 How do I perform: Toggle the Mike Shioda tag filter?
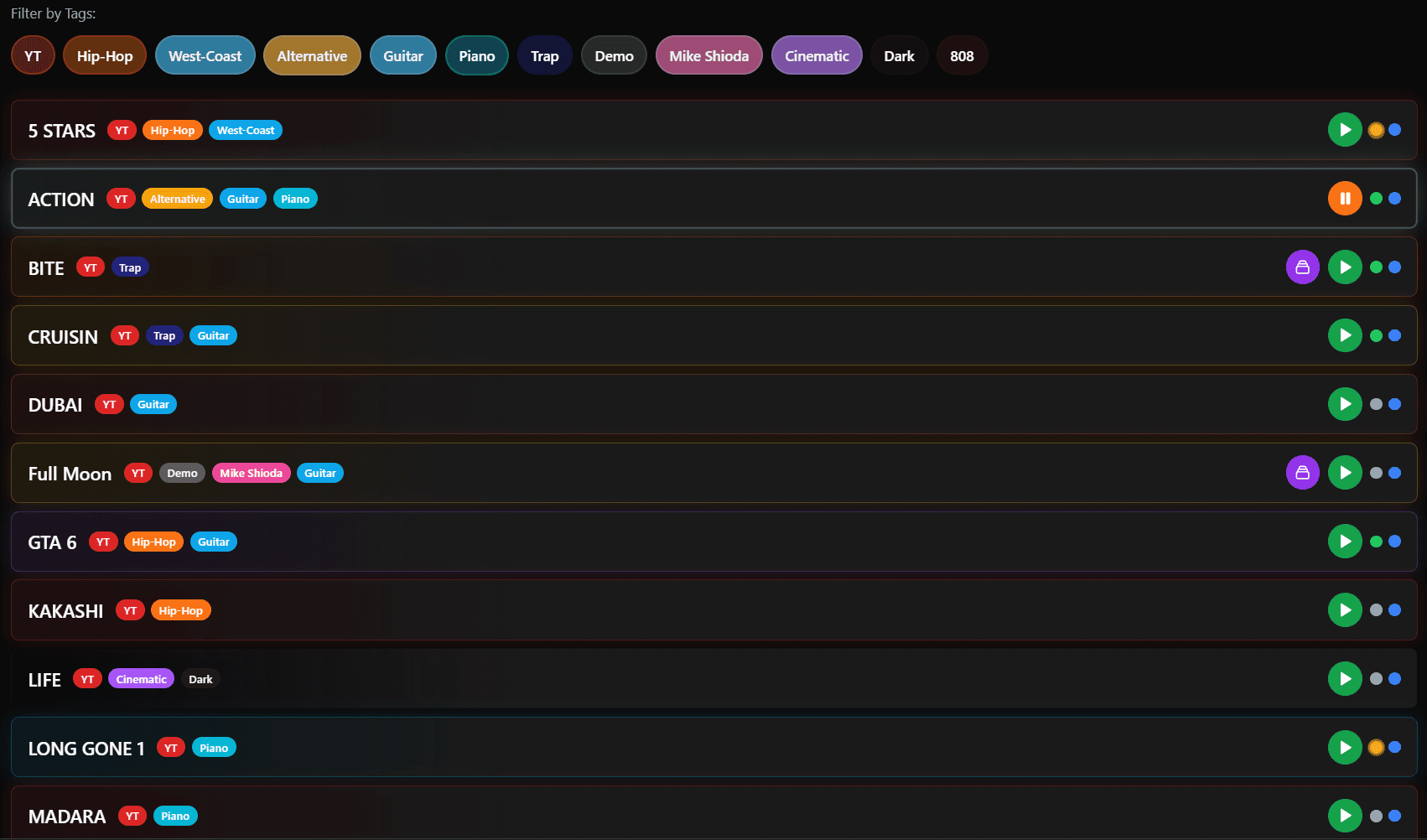click(x=709, y=56)
